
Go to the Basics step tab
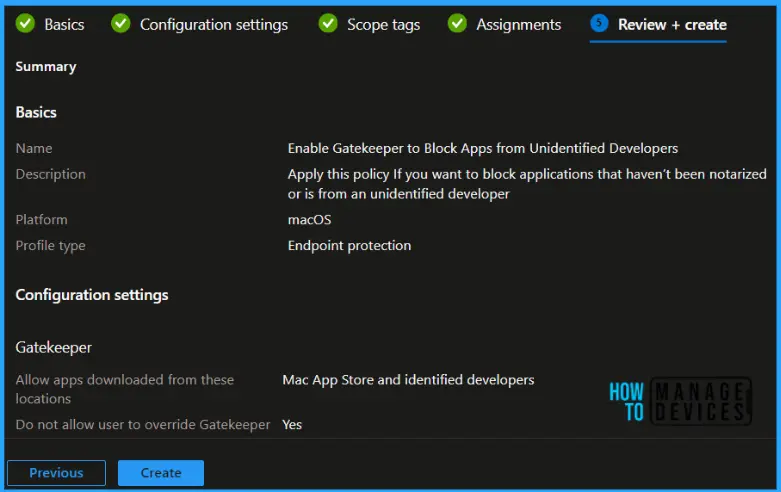coord(64,24)
